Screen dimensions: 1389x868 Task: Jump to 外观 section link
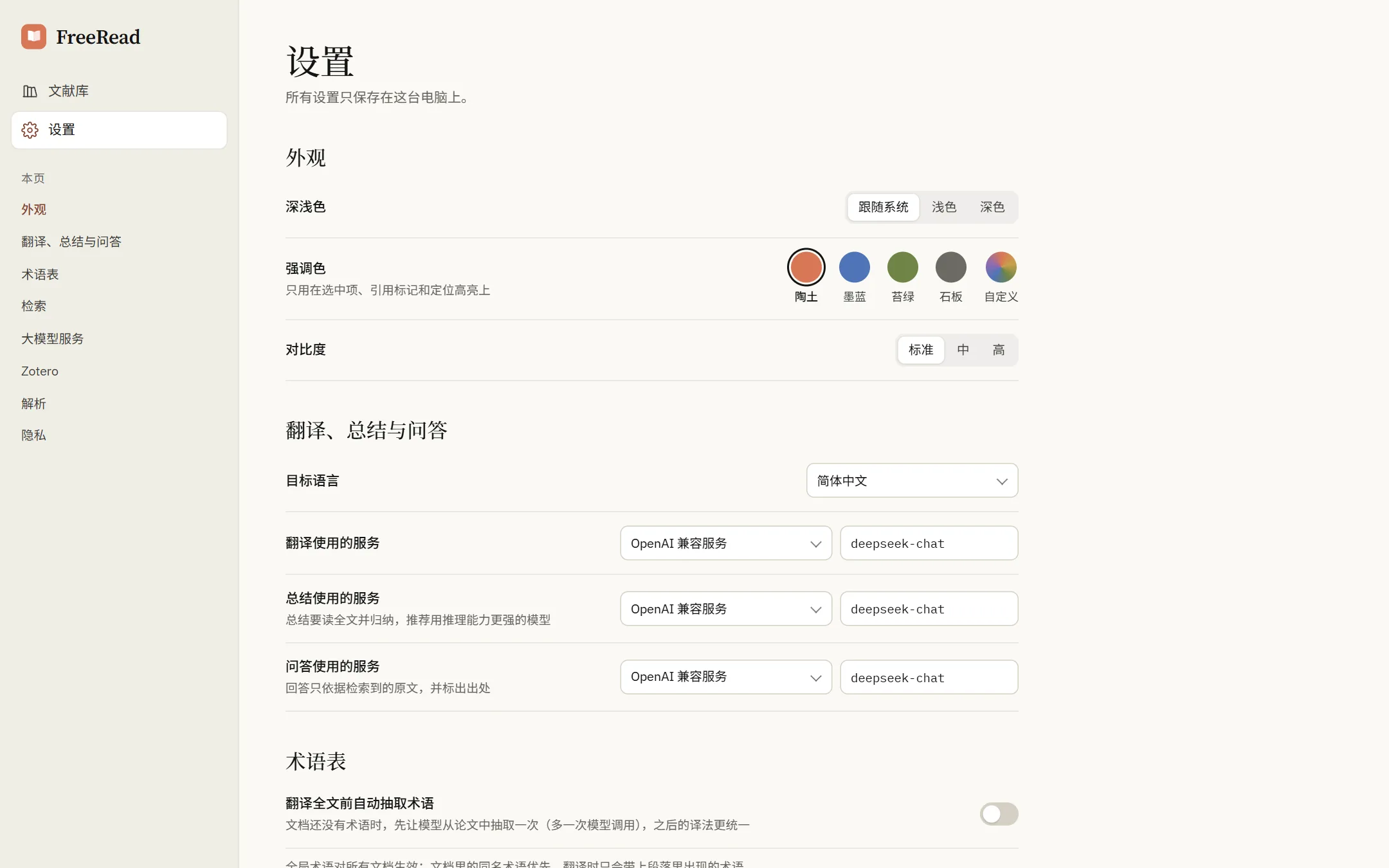33,210
